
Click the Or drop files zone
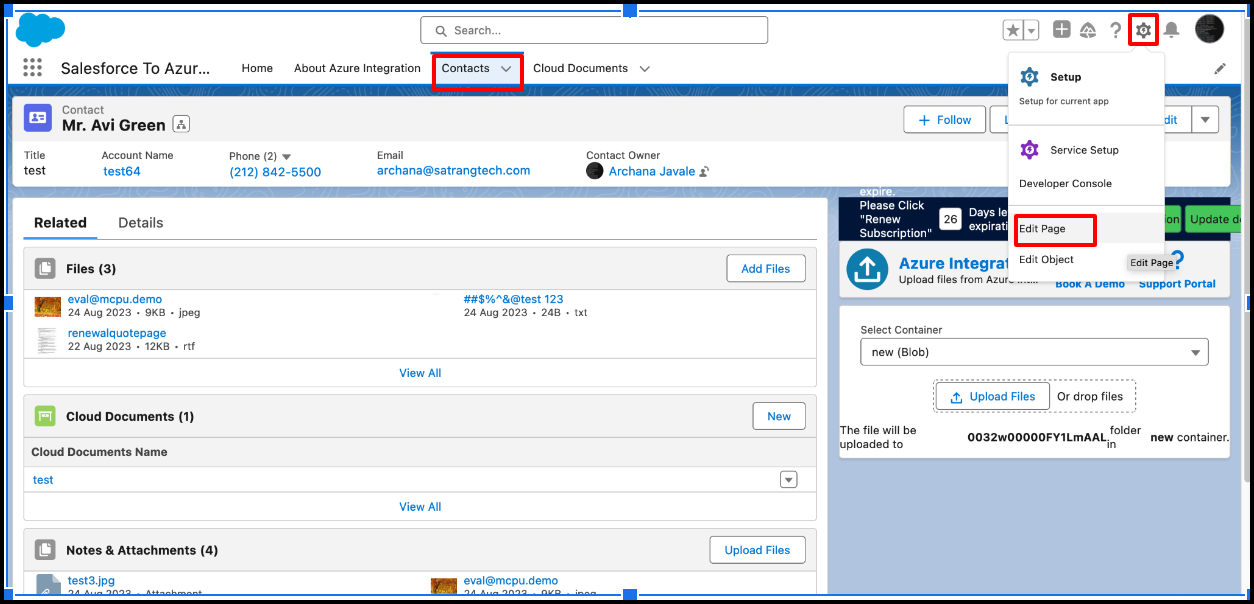click(1090, 397)
